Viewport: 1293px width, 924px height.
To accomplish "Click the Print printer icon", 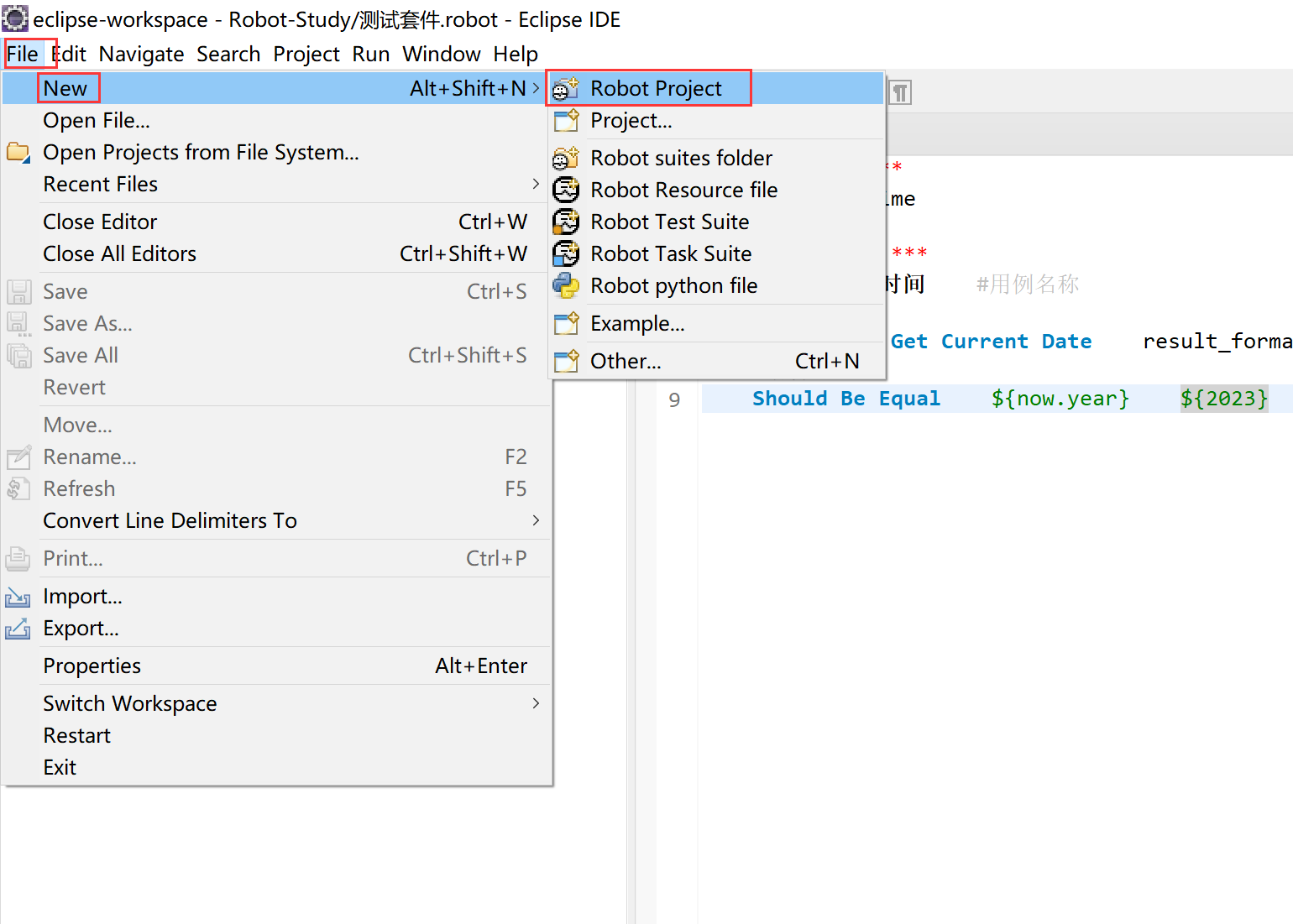I will tap(18, 559).
